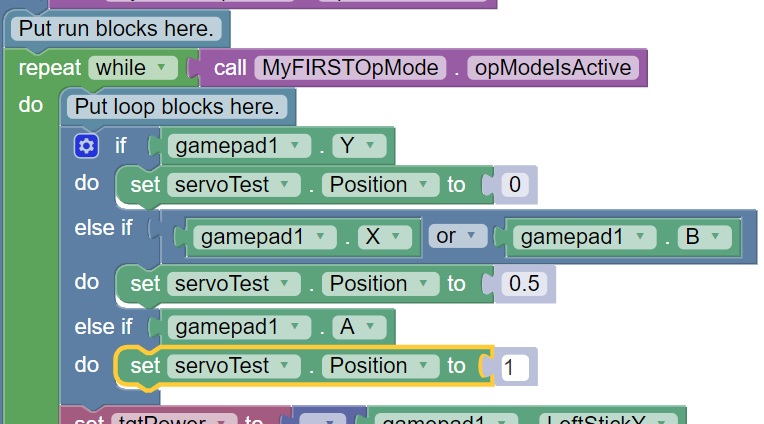Open the X button dropdown

pos(384,237)
